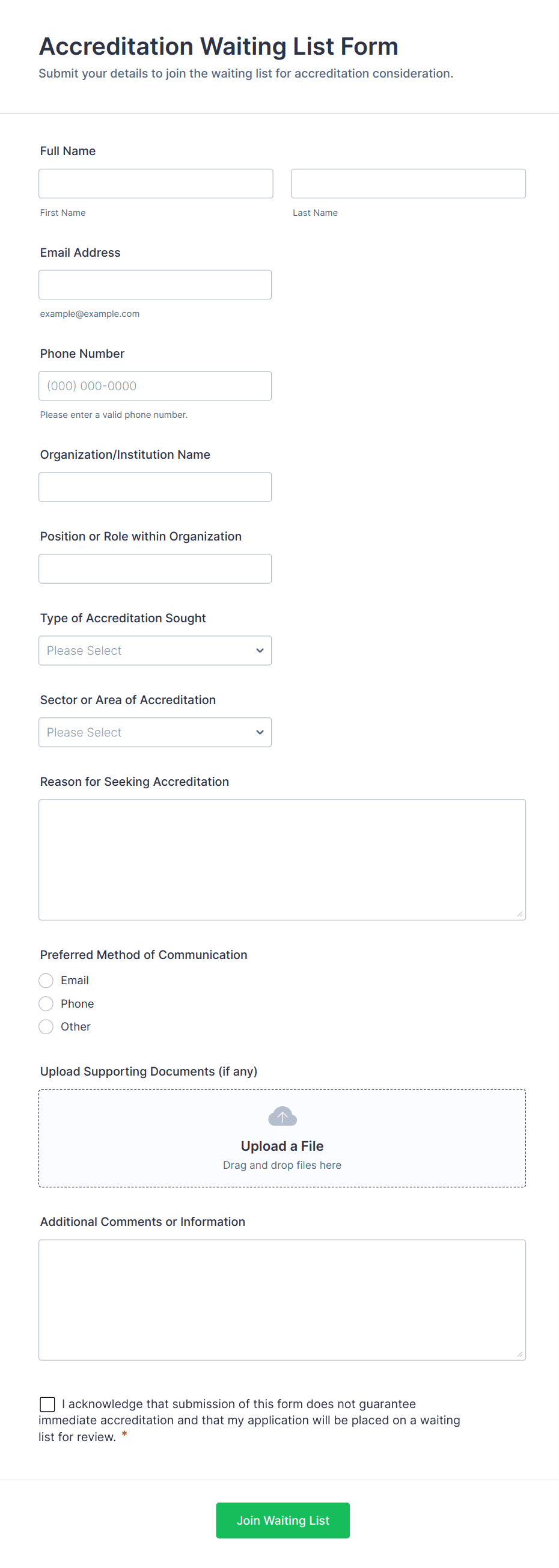Click the Sector of Accreditation dropdown chevron

tap(260, 732)
